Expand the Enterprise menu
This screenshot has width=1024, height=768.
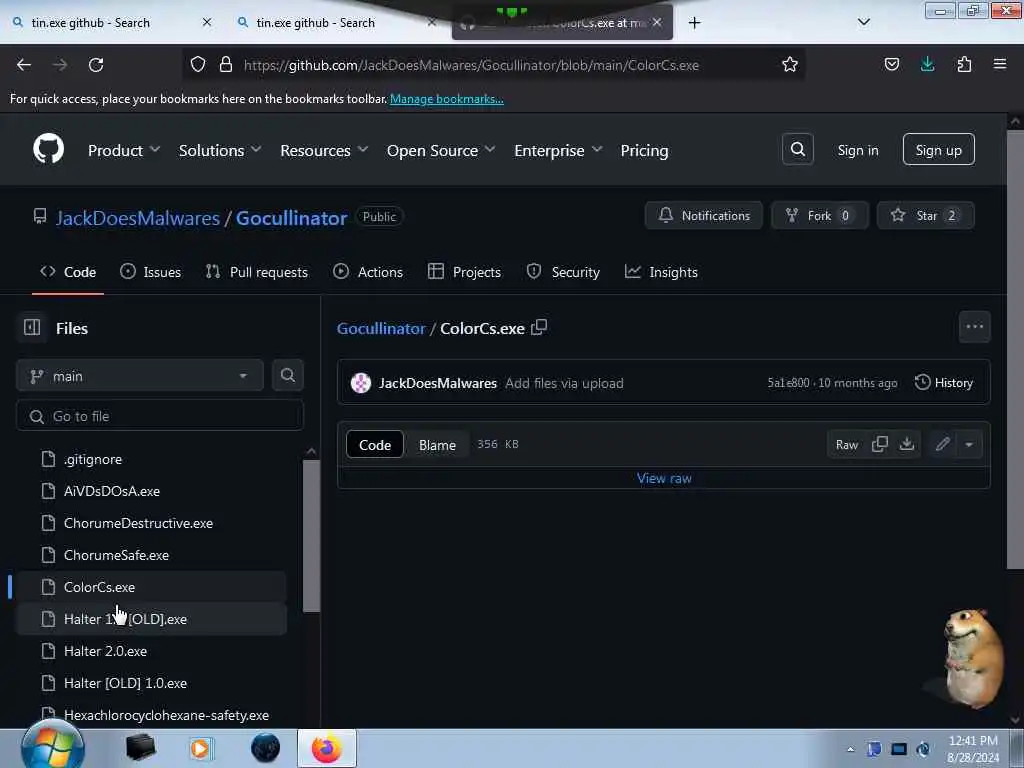coord(558,150)
